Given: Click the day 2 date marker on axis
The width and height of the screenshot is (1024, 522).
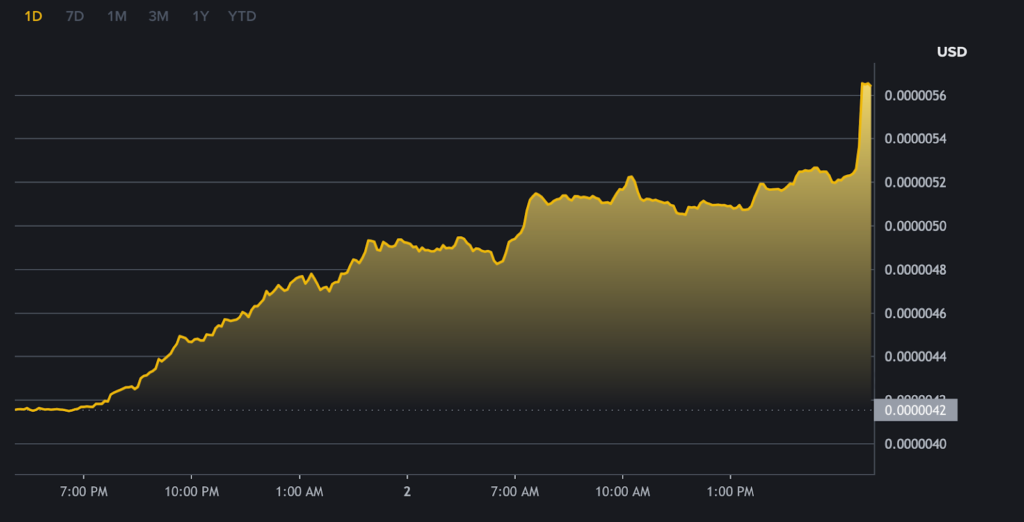Looking at the screenshot, I should pyautogui.click(x=407, y=492).
